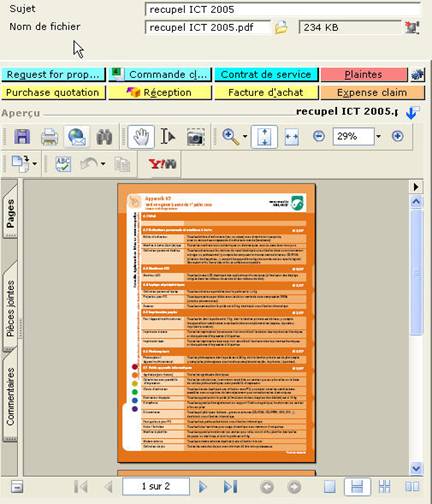432x504 pixels.
Task: Open the undo history dropdown arrow
Action: [x=103, y=164]
